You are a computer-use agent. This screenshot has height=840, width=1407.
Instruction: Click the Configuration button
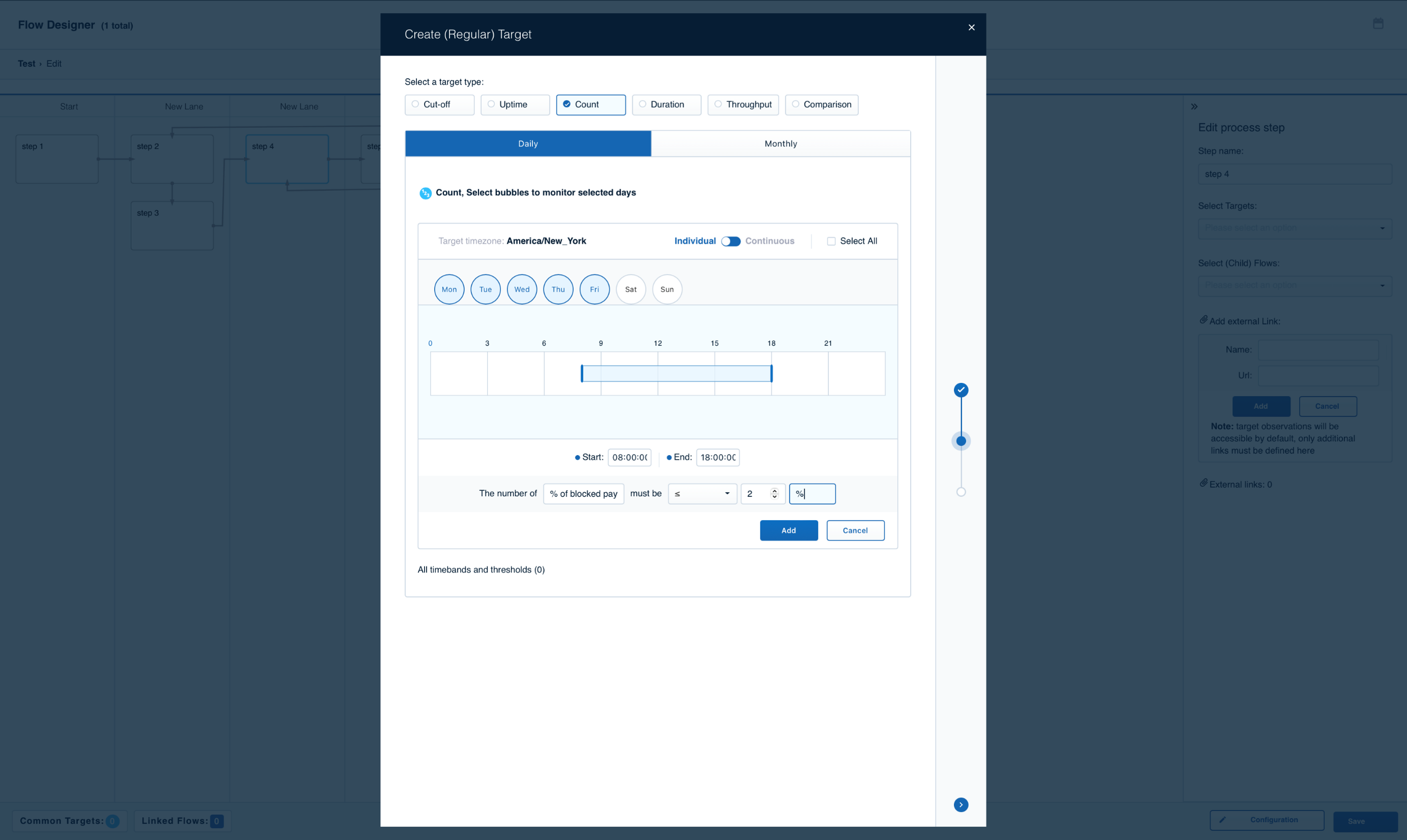pyautogui.click(x=1267, y=820)
